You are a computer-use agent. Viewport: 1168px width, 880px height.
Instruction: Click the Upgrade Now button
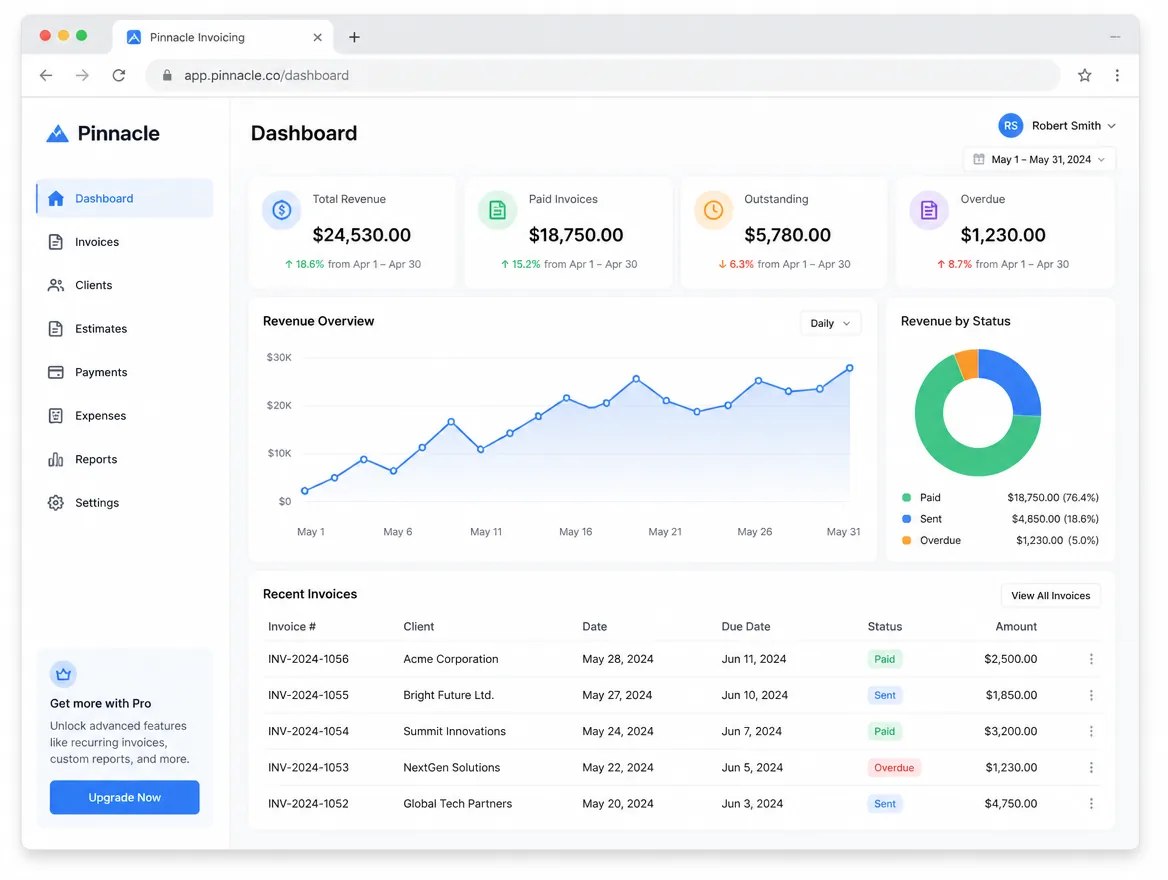pos(124,797)
